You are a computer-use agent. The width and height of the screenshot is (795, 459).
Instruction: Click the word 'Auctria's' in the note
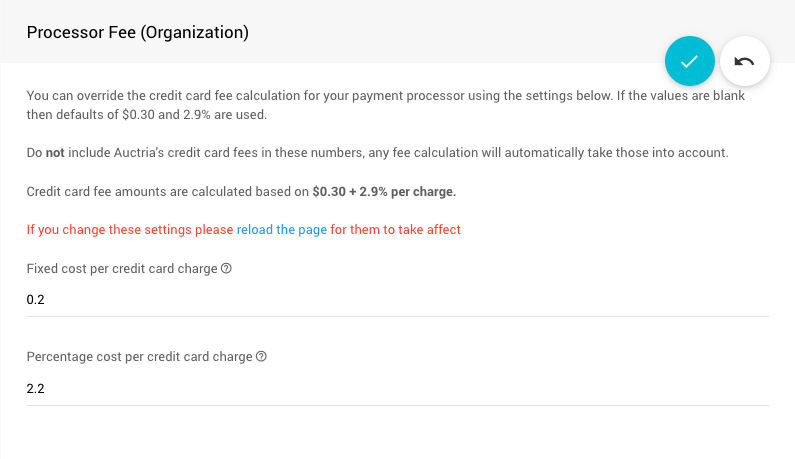tap(153, 153)
